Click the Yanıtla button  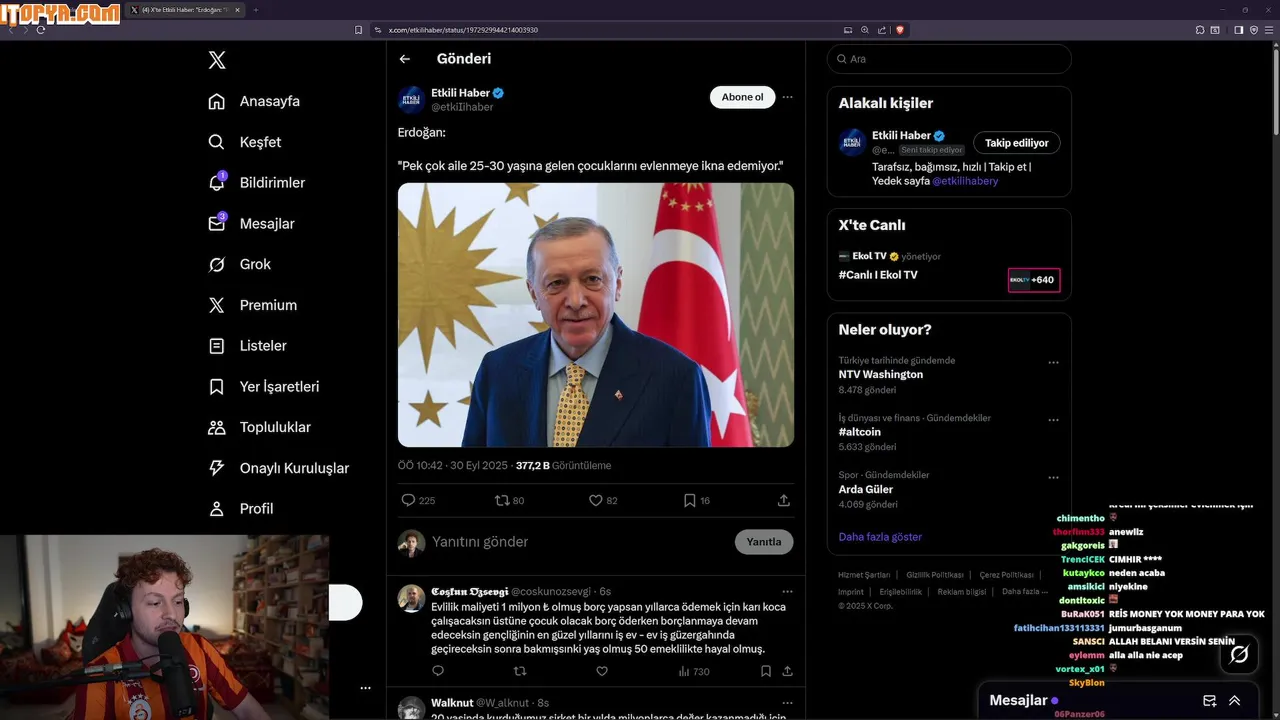coord(764,542)
